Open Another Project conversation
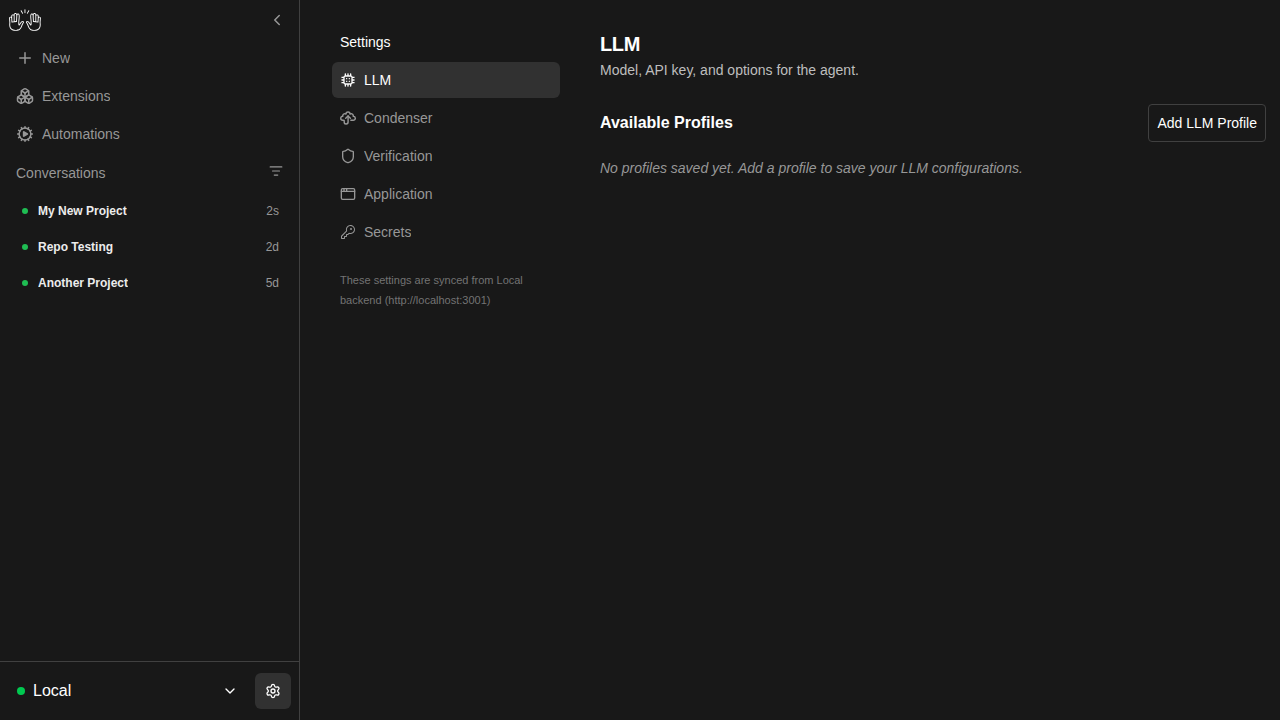Image resolution: width=1280 pixels, height=720 pixels. tap(150, 283)
